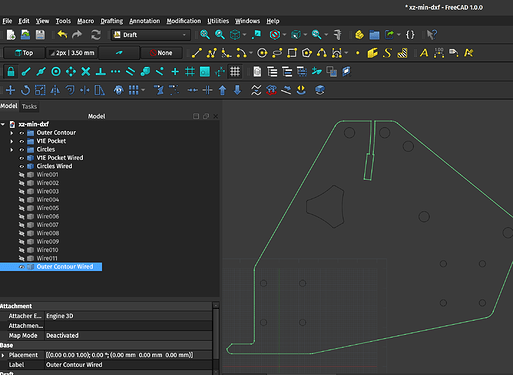Select the Draft B-spline tool
The height and width of the screenshot is (375, 513).
point(321,53)
